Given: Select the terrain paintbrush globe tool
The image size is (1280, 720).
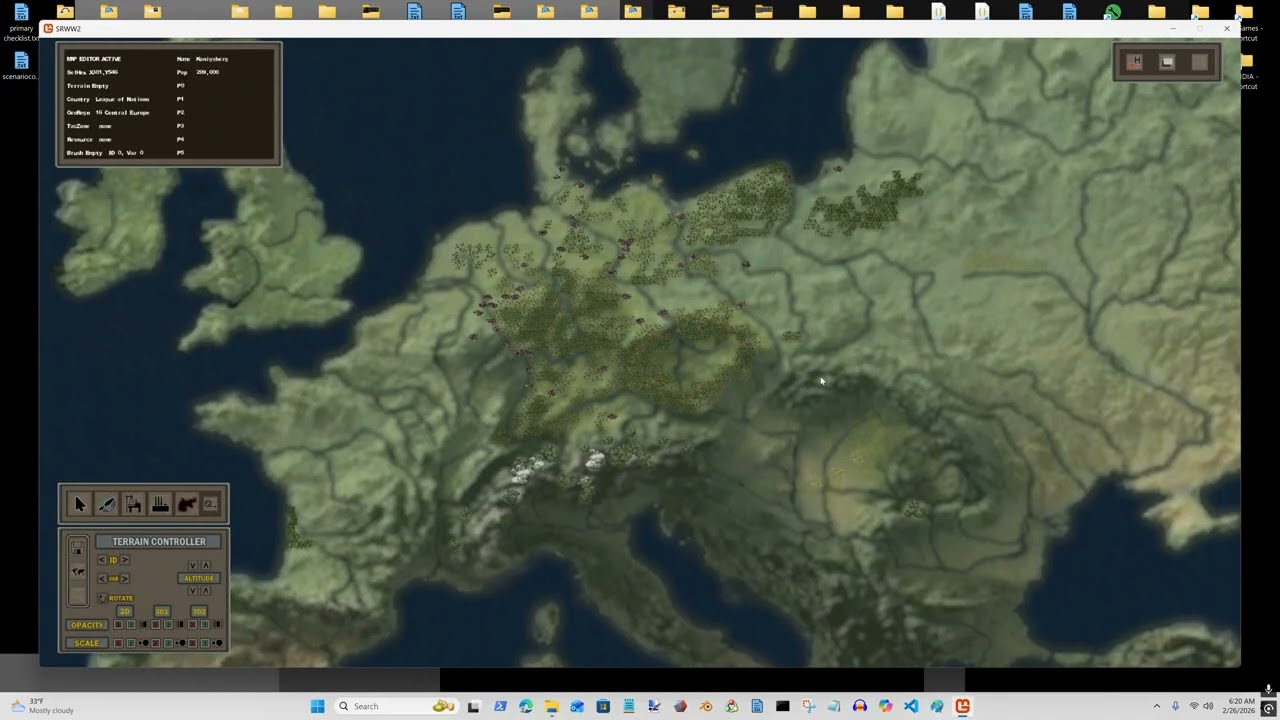Looking at the screenshot, I should click(107, 504).
